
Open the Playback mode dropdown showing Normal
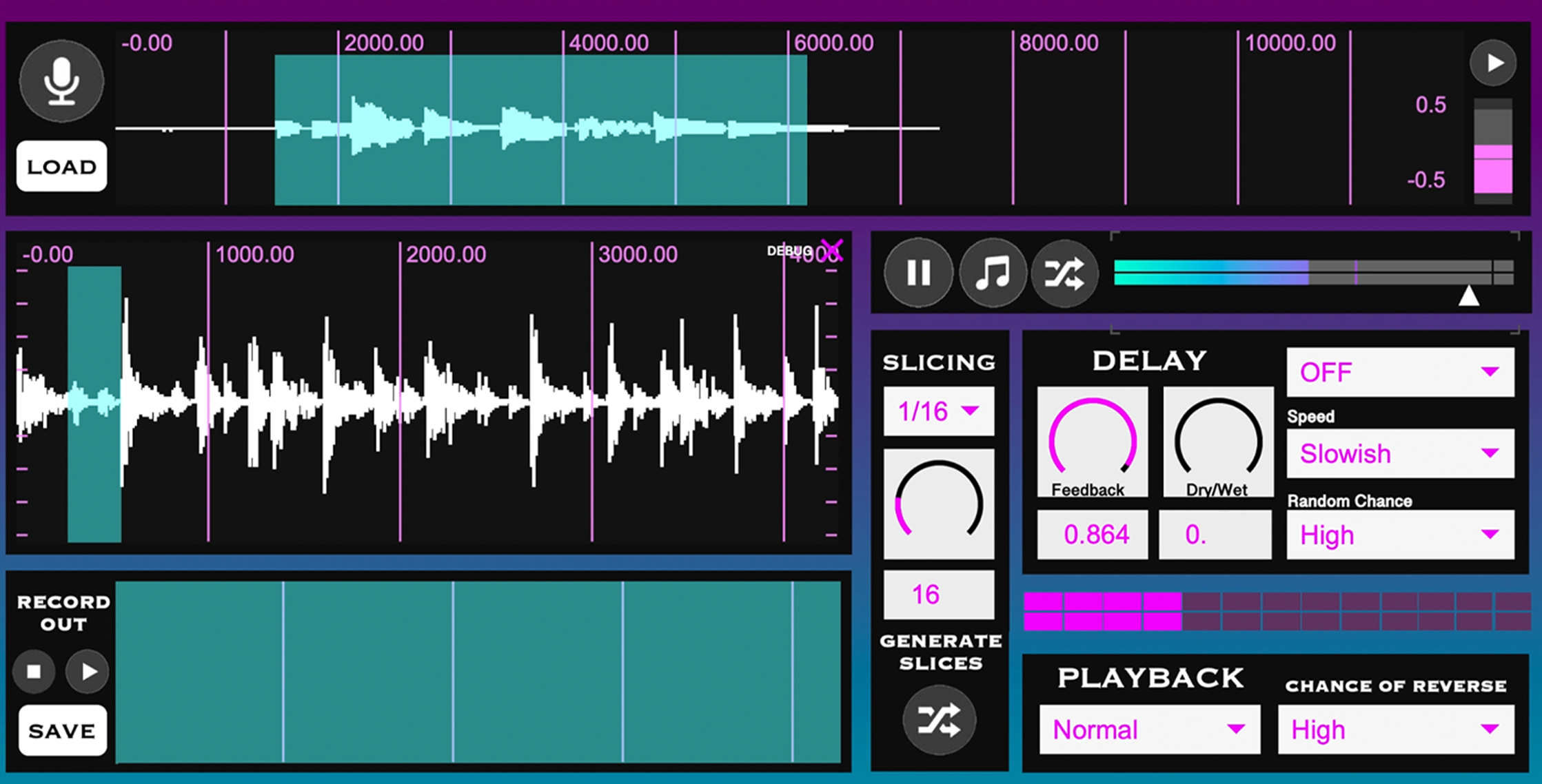click(x=1150, y=729)
